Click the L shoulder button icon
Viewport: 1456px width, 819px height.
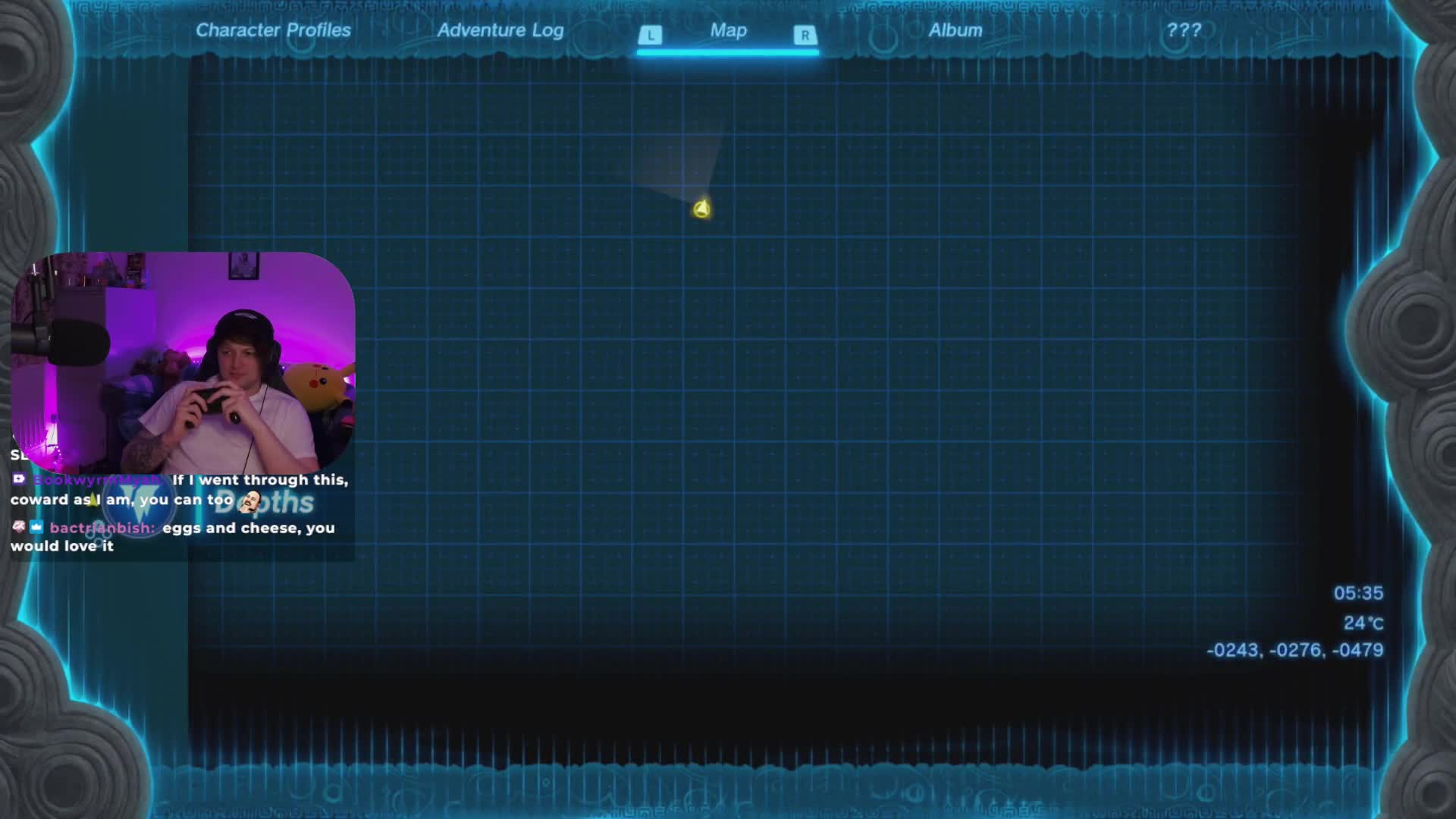coord(650,35)
